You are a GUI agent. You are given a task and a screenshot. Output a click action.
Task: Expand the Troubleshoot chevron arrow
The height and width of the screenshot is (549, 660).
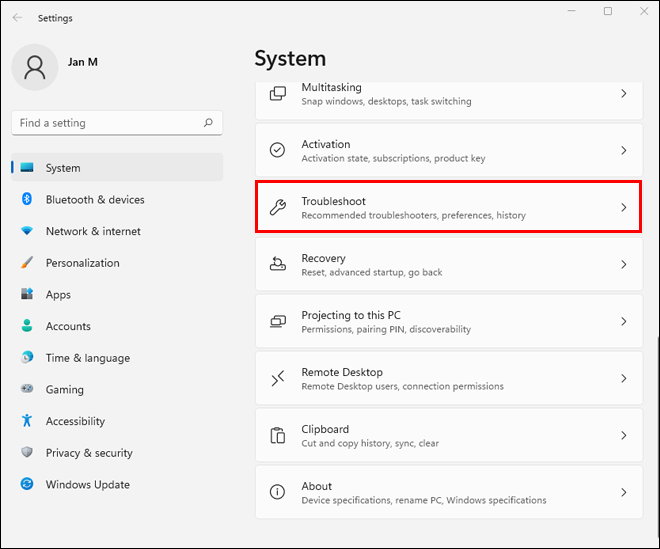coord(623,207)
